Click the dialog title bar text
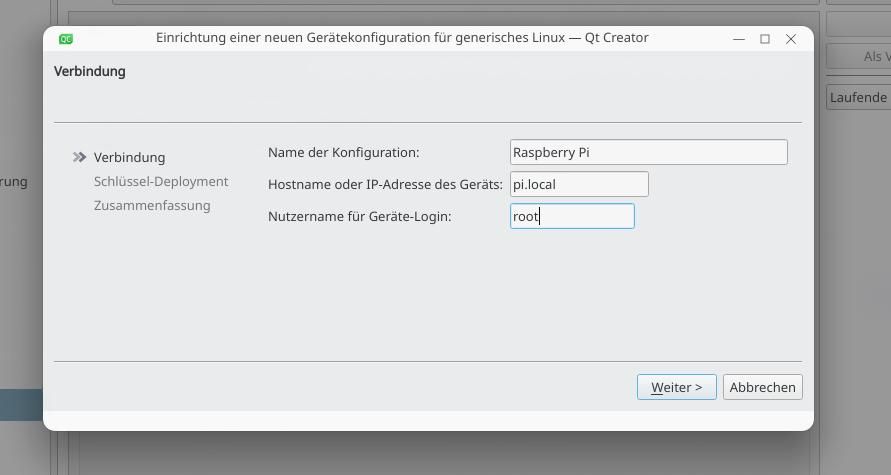 click(x=402, y=38)
